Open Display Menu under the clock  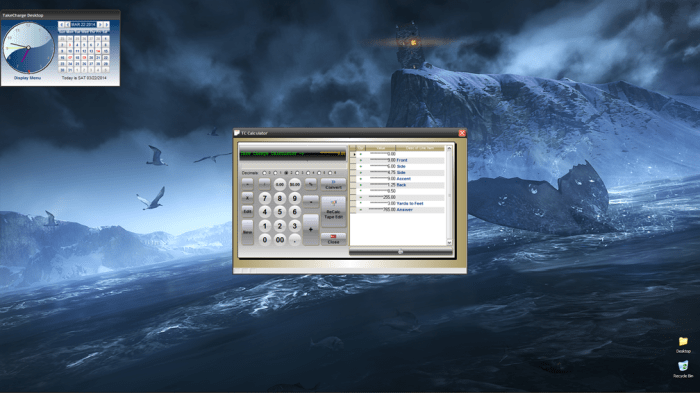tap(27, 78)
